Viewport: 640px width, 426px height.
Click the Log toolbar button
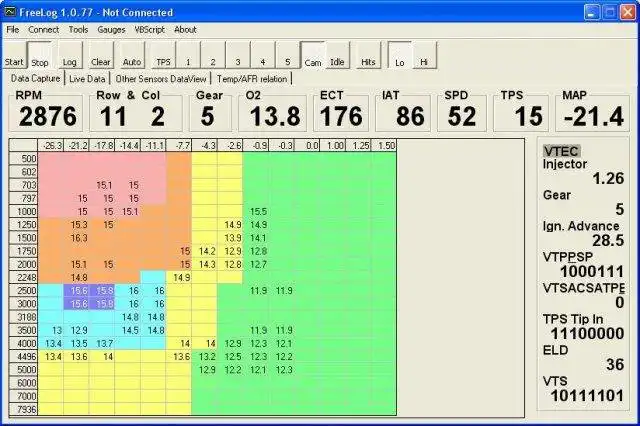[x=69, y=55]
